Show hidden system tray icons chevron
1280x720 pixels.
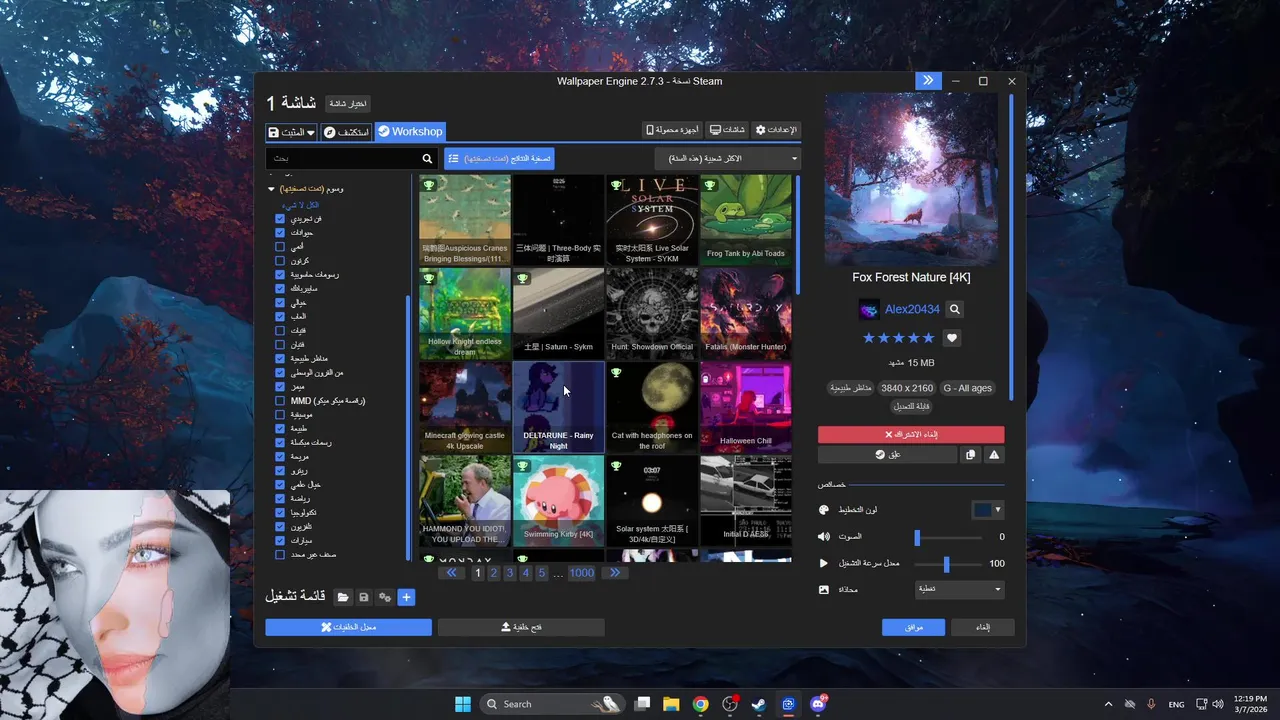coord(1107,704)
